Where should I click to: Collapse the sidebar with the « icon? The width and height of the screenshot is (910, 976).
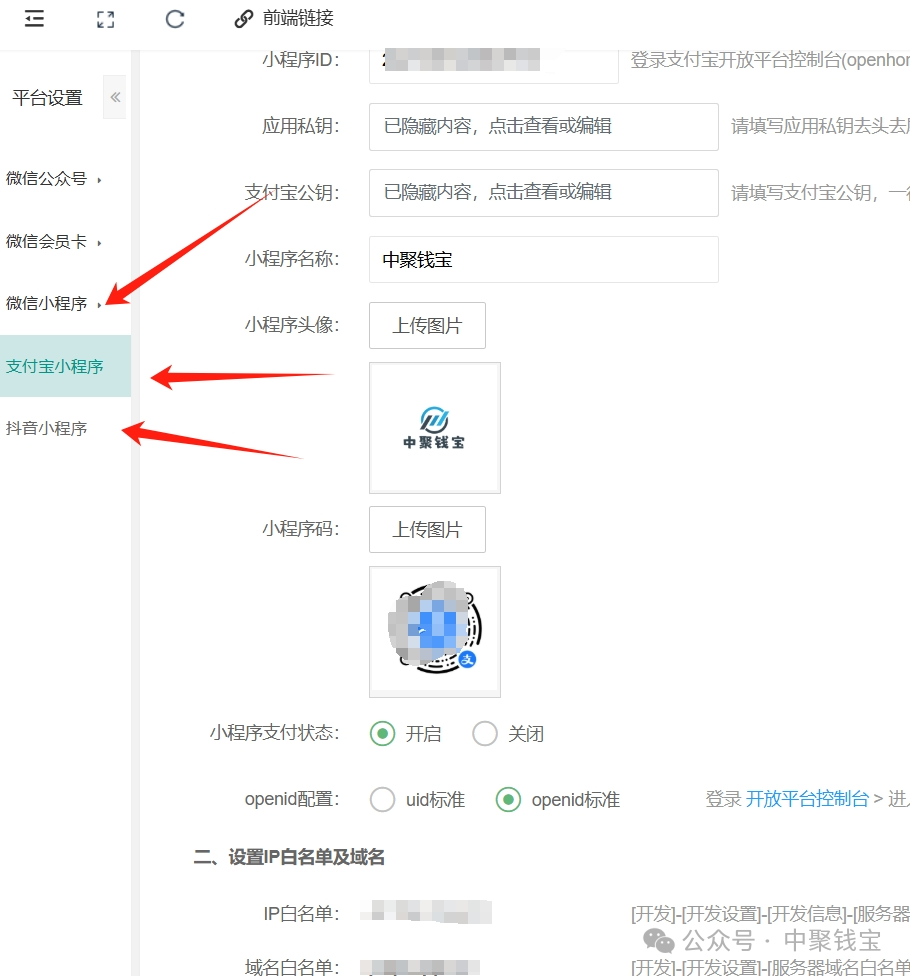[114, 97]
